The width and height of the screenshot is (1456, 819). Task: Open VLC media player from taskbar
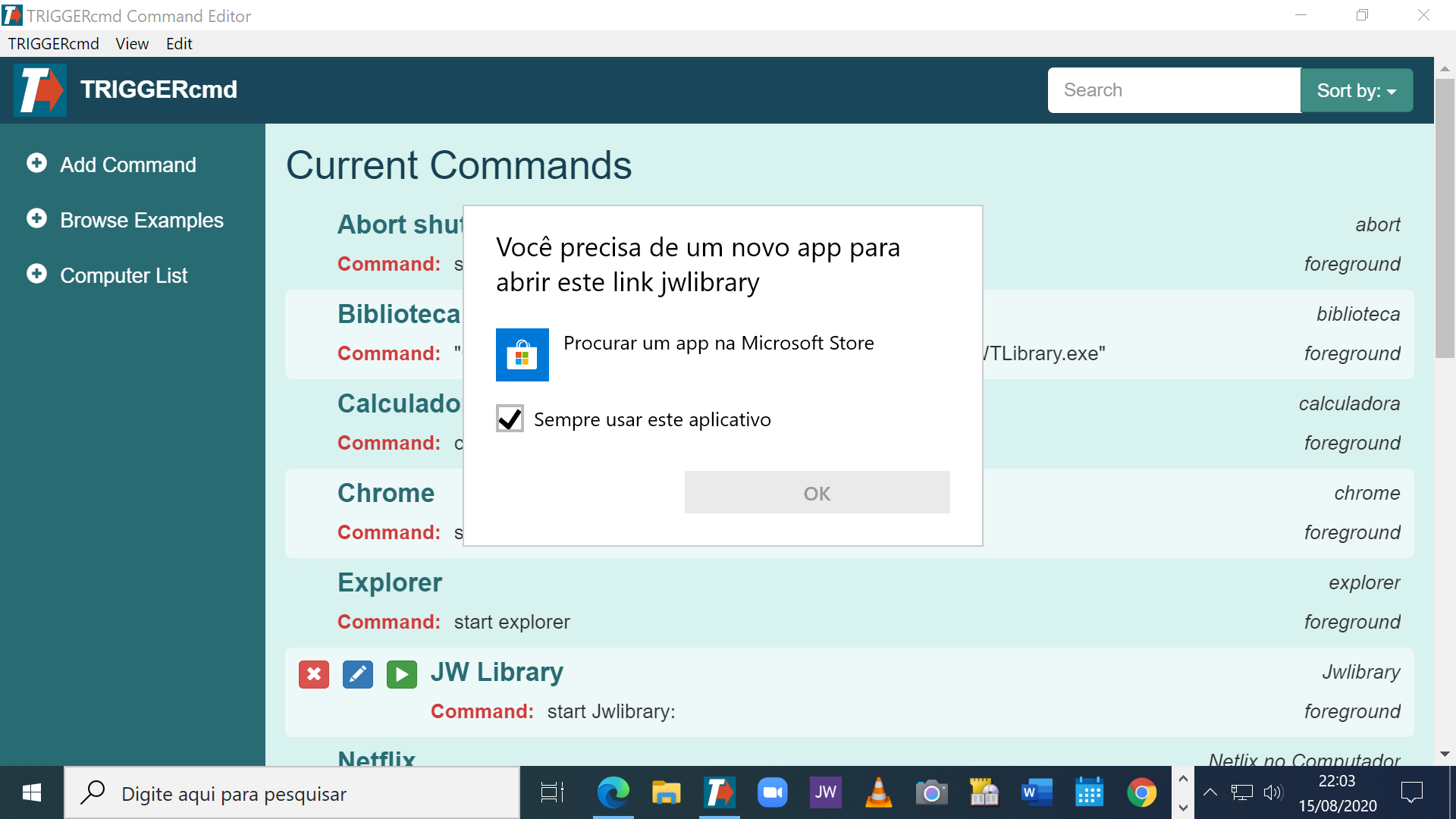tap(878, 793)
